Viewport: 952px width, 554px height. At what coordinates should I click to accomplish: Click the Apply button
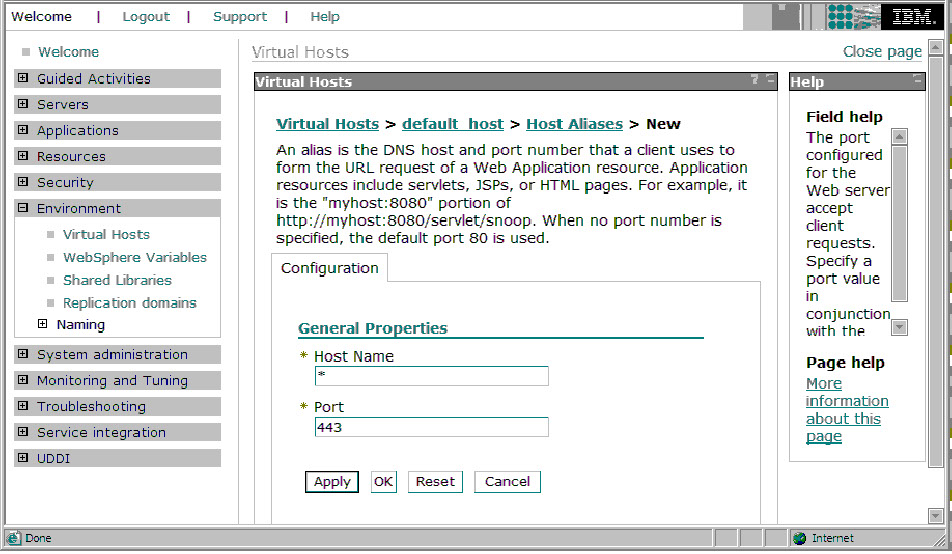332,482
